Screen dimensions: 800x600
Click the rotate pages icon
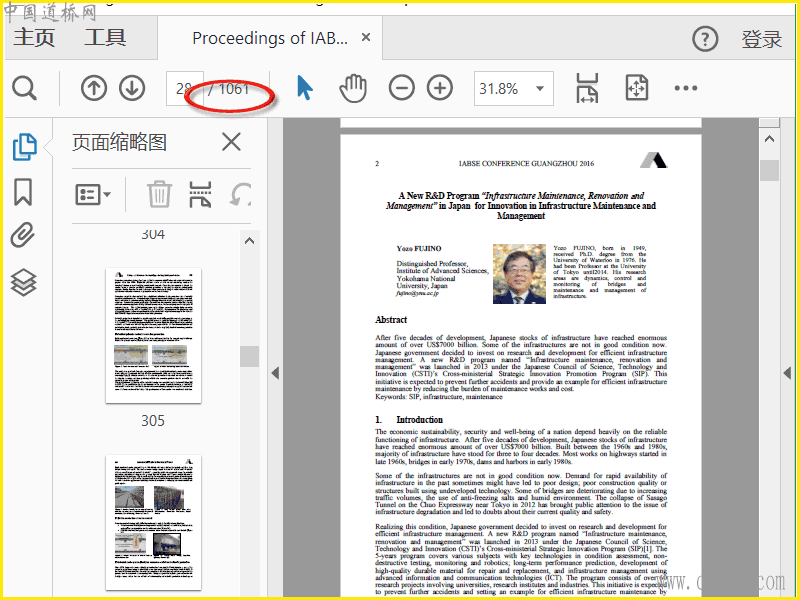[x=240, y=194]
